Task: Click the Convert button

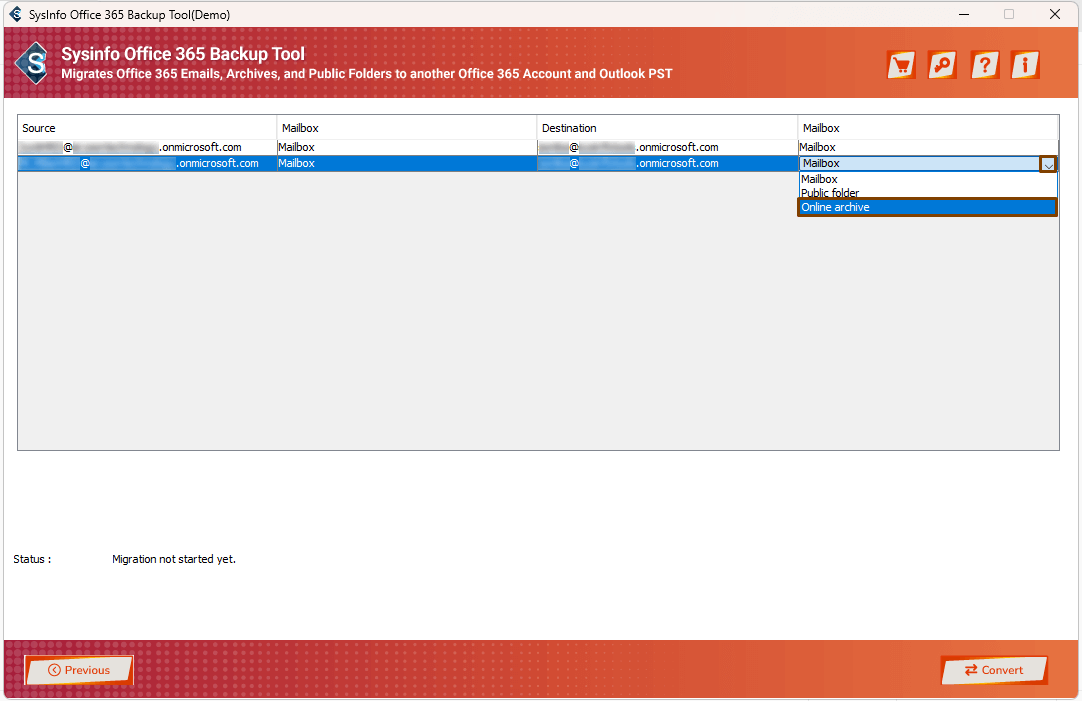Action: point(994,670)
